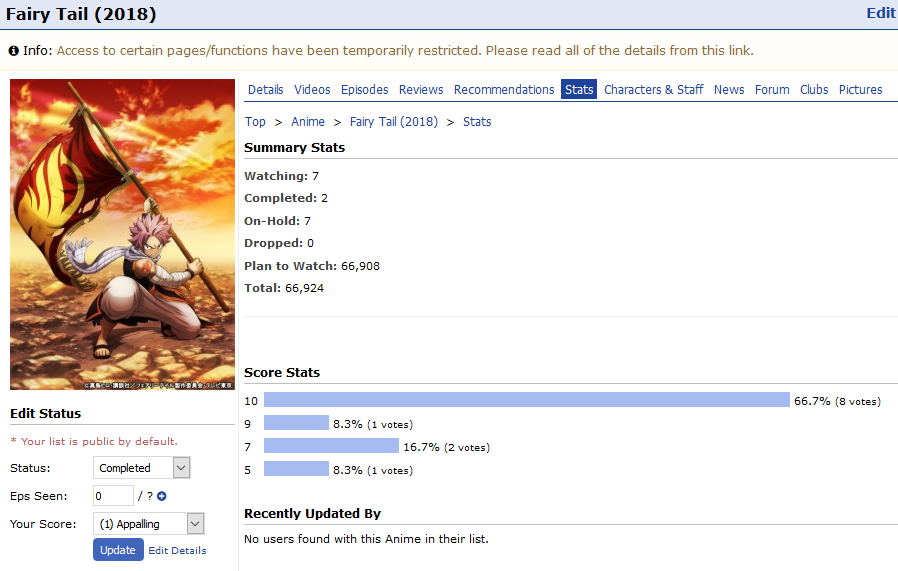Open the Pictures tab

pos(860,90)
